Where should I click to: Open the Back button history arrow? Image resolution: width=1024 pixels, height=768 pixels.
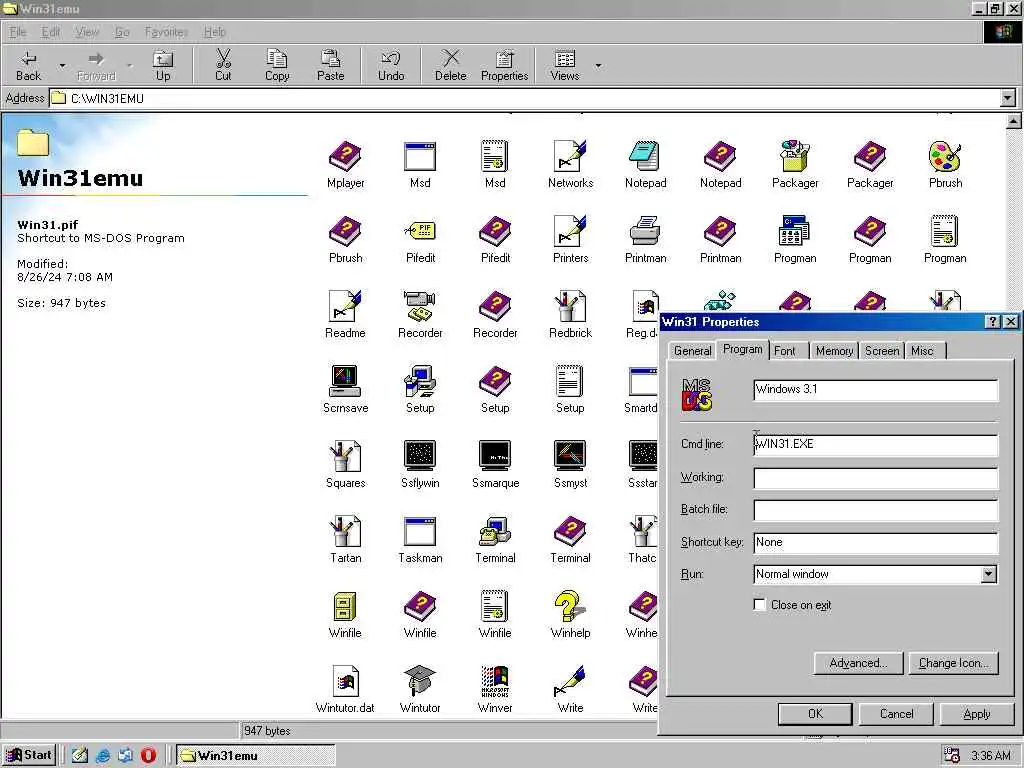pos(62,65)
